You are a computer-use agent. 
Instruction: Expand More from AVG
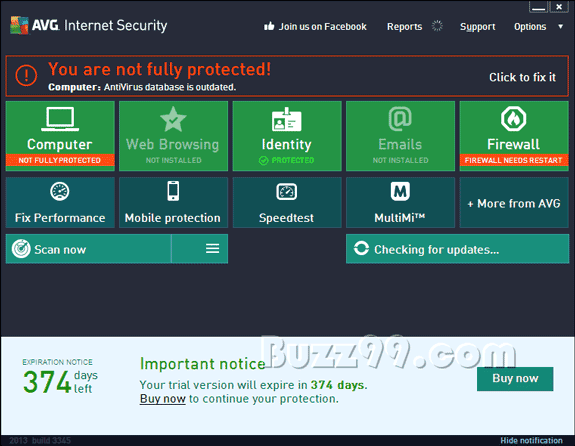[514, 202]
